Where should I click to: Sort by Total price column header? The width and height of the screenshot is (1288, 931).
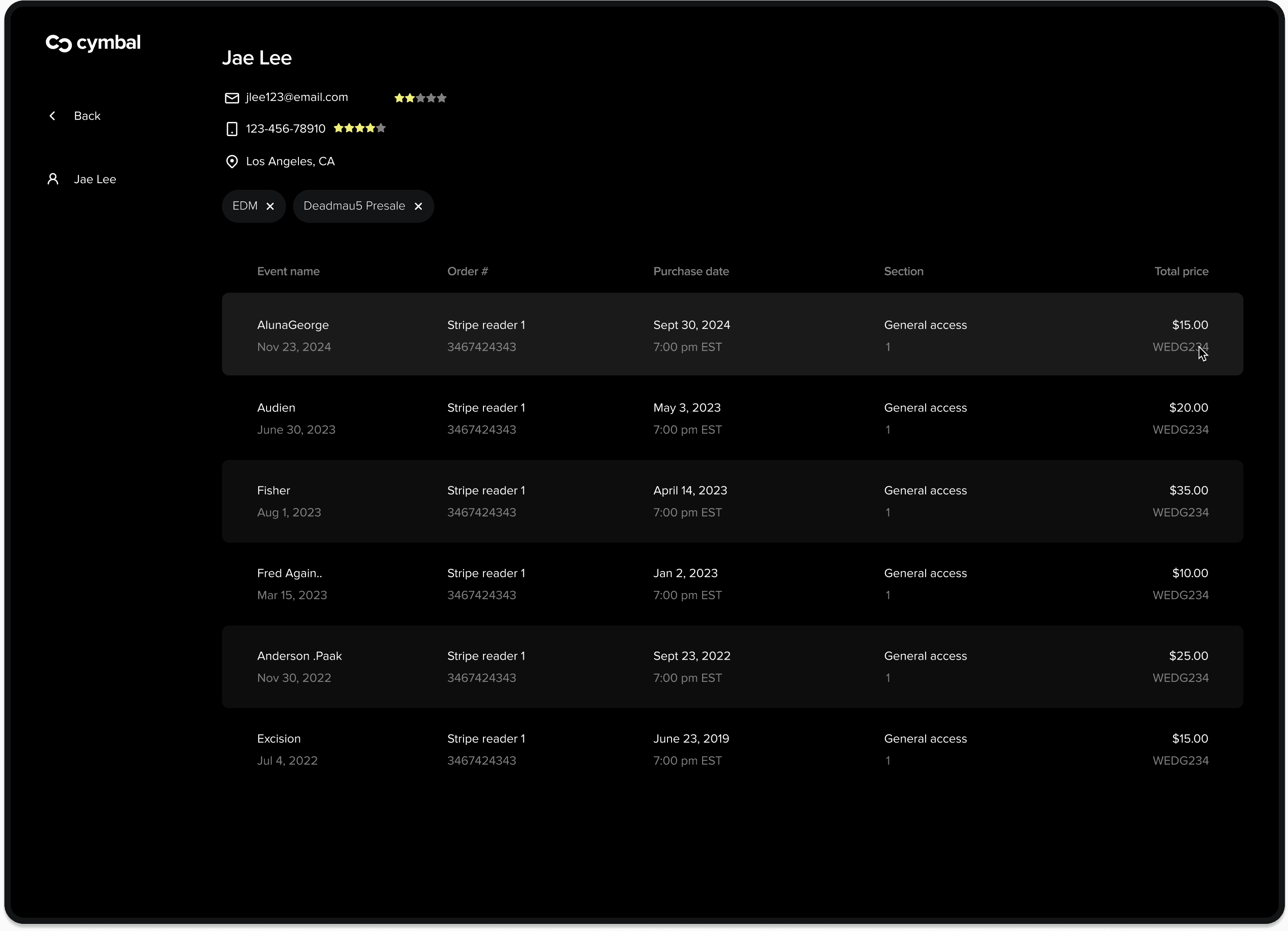click(1181, 271)
